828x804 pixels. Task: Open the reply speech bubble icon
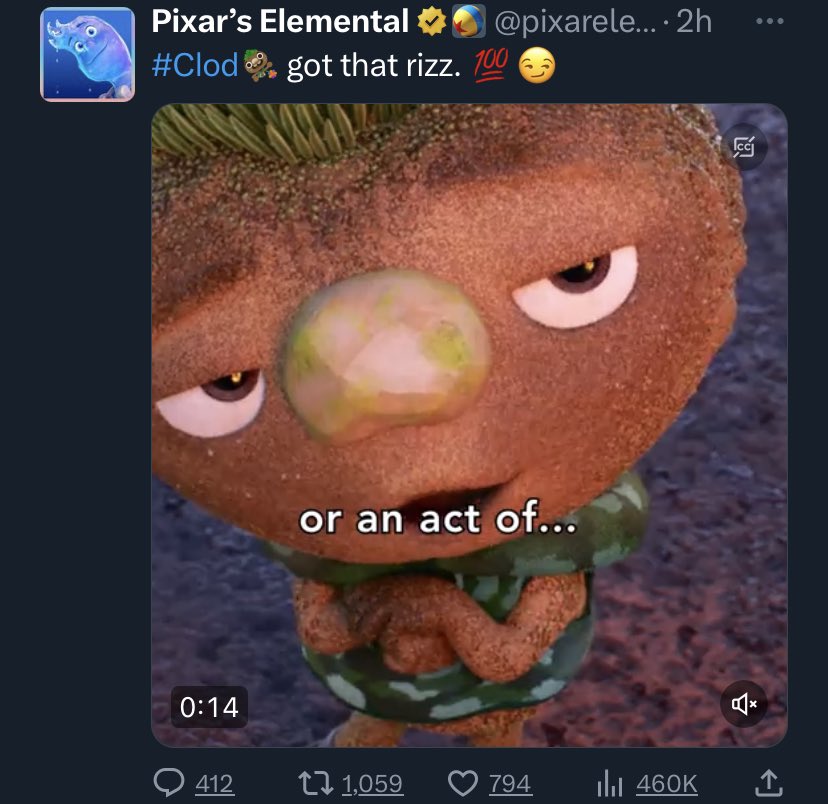(x=169, y=782)
